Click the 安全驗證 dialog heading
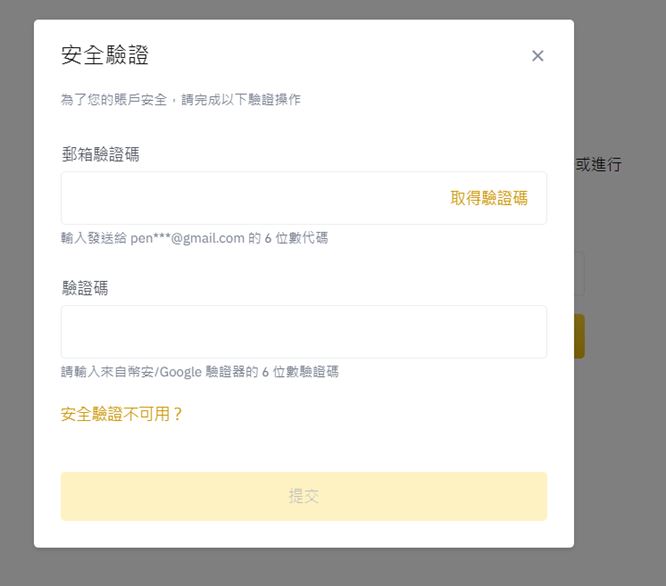Viewport: 666px width, 586px height. click(x=105, y=56)
